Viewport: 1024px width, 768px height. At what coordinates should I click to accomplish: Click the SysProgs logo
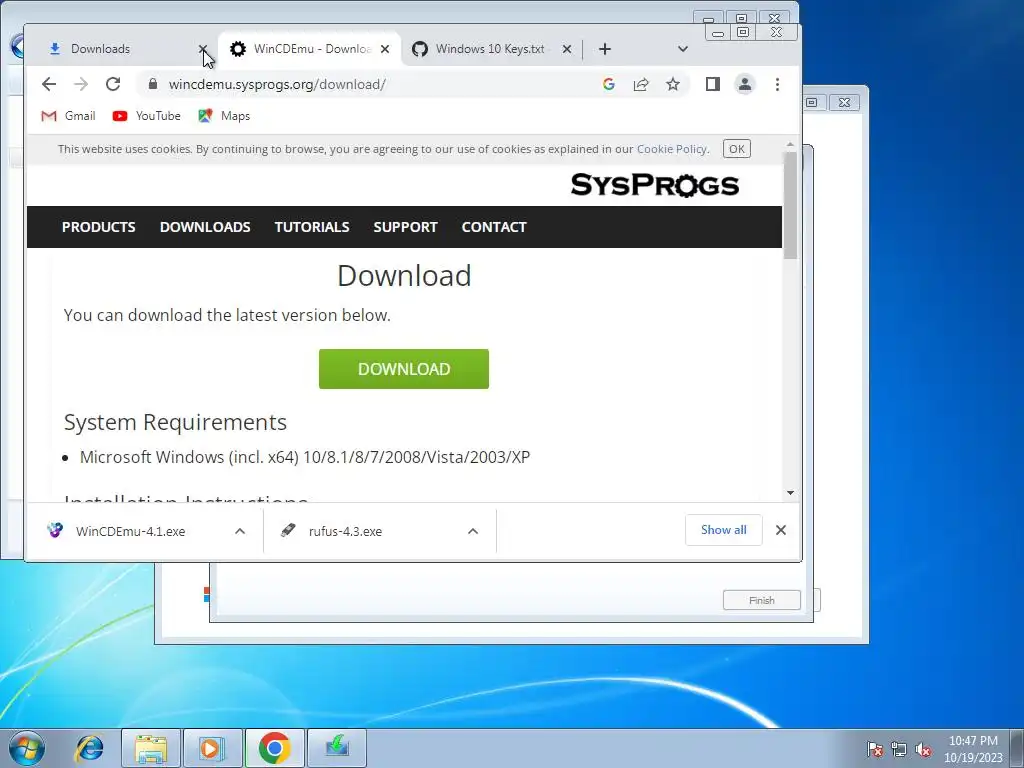(655, 185)
